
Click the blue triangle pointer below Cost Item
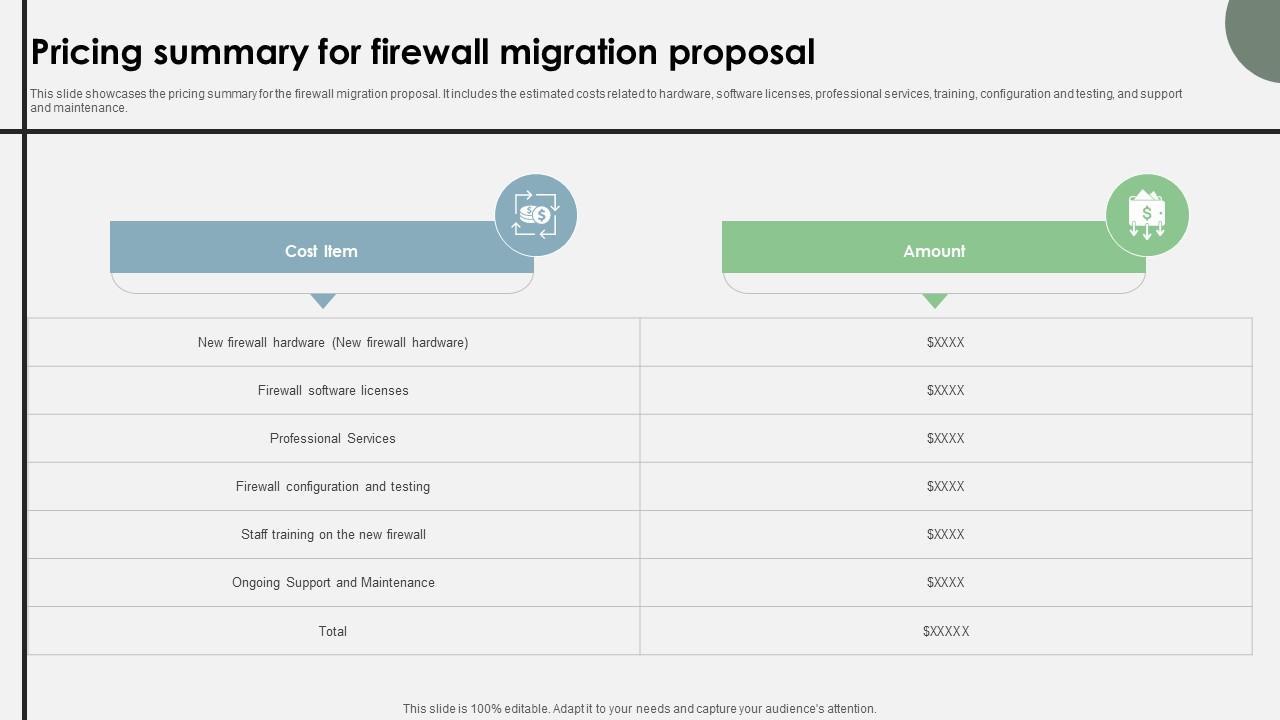[x=323, y=300]
